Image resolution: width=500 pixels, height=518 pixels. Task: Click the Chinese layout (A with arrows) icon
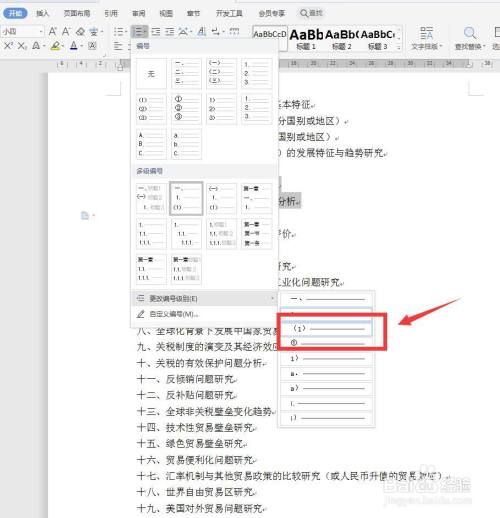tap(183, 32)
